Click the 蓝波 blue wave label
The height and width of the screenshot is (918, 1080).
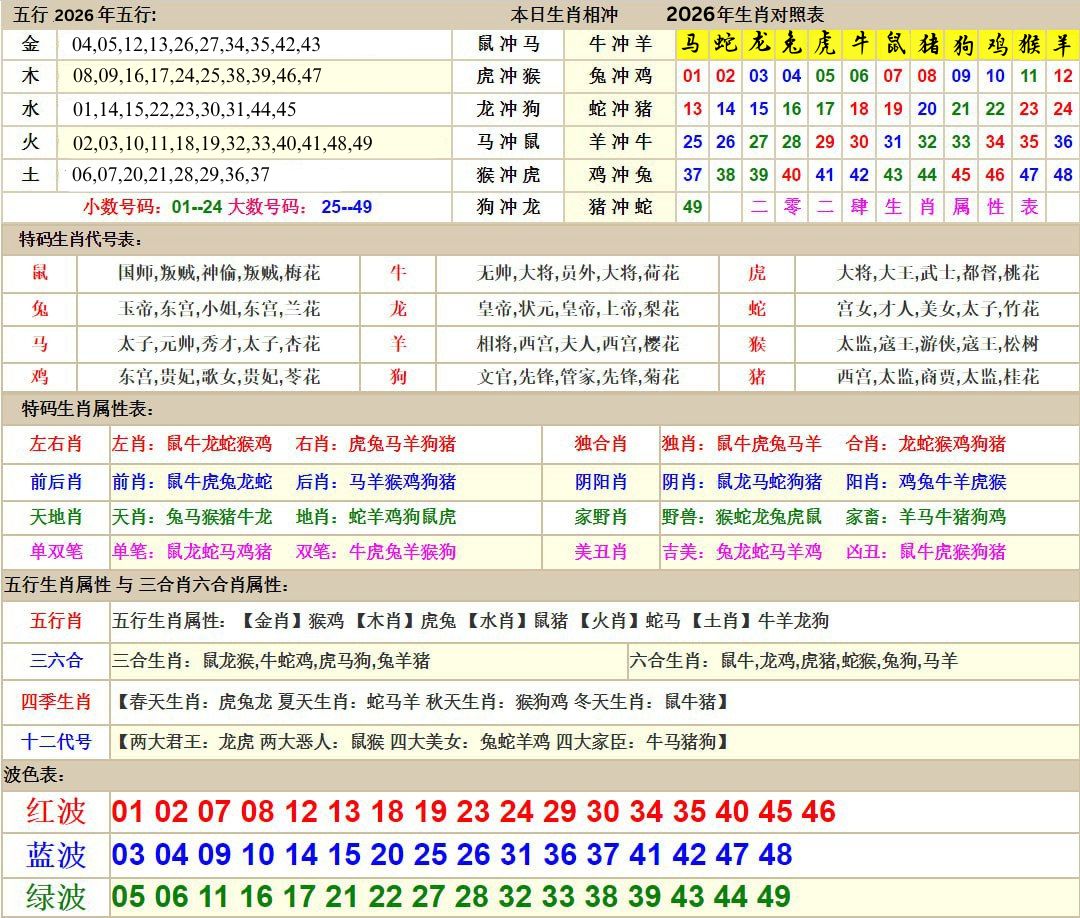56,855
